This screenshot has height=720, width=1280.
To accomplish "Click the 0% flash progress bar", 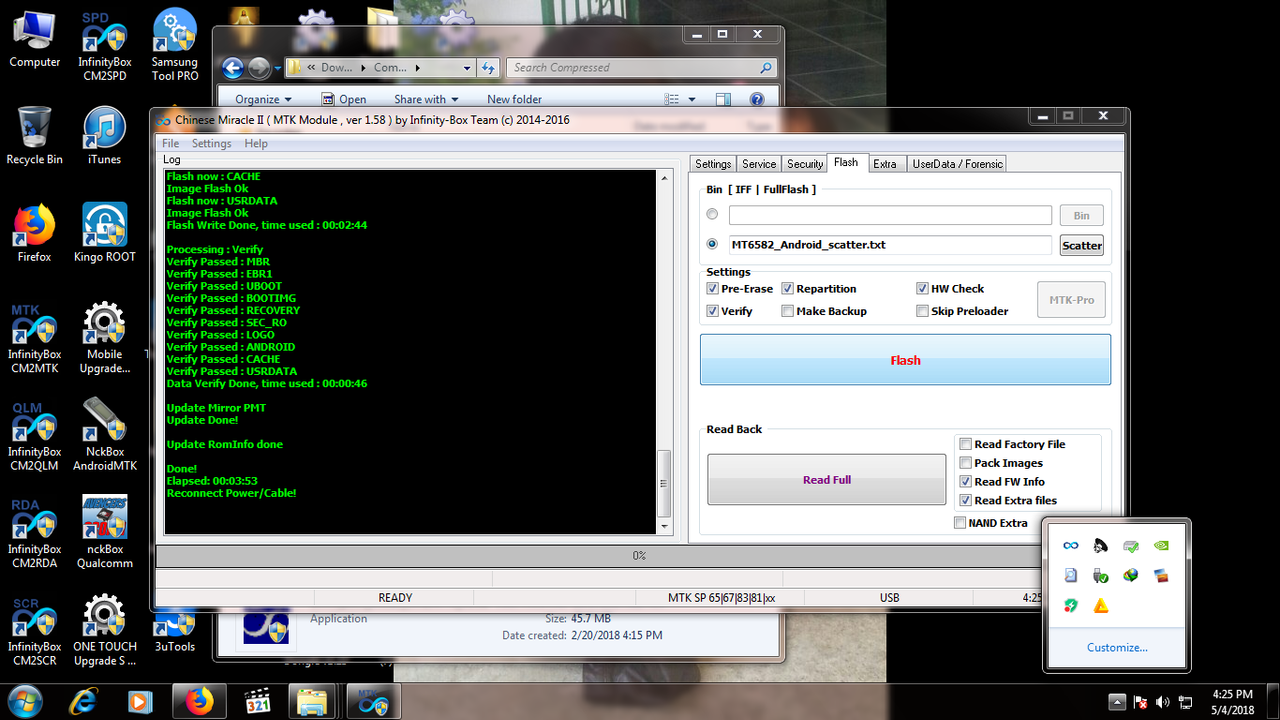I will pos(639,555).
